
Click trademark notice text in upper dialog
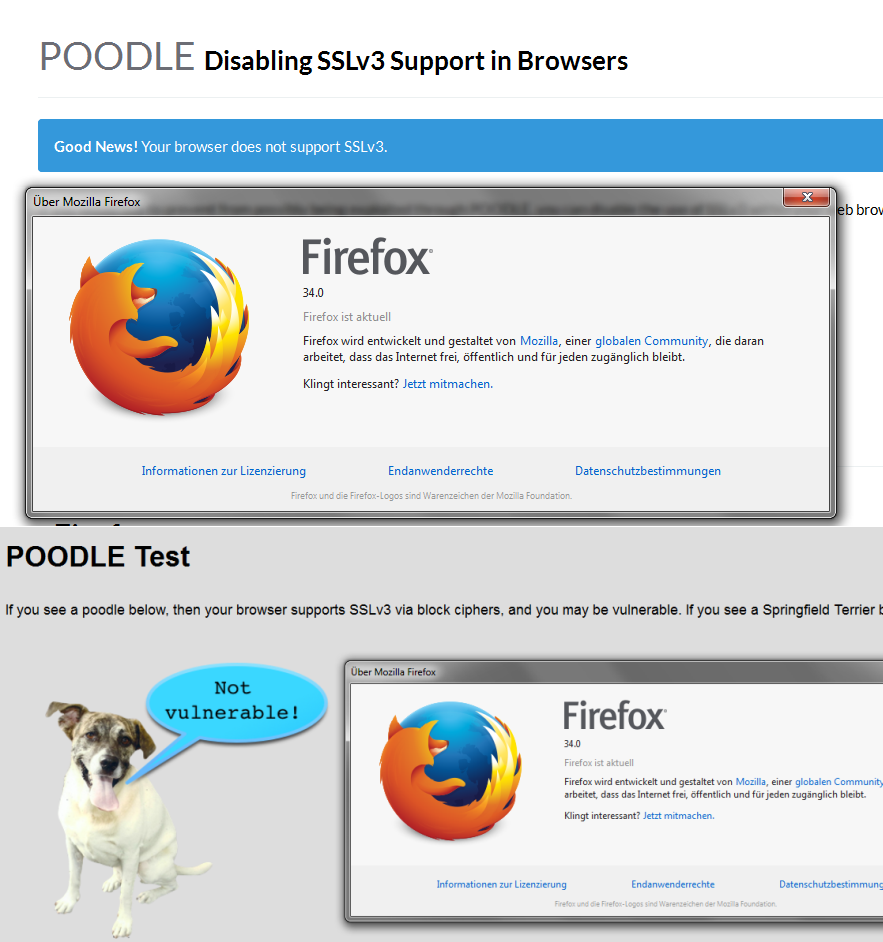(x=431, y=496)
